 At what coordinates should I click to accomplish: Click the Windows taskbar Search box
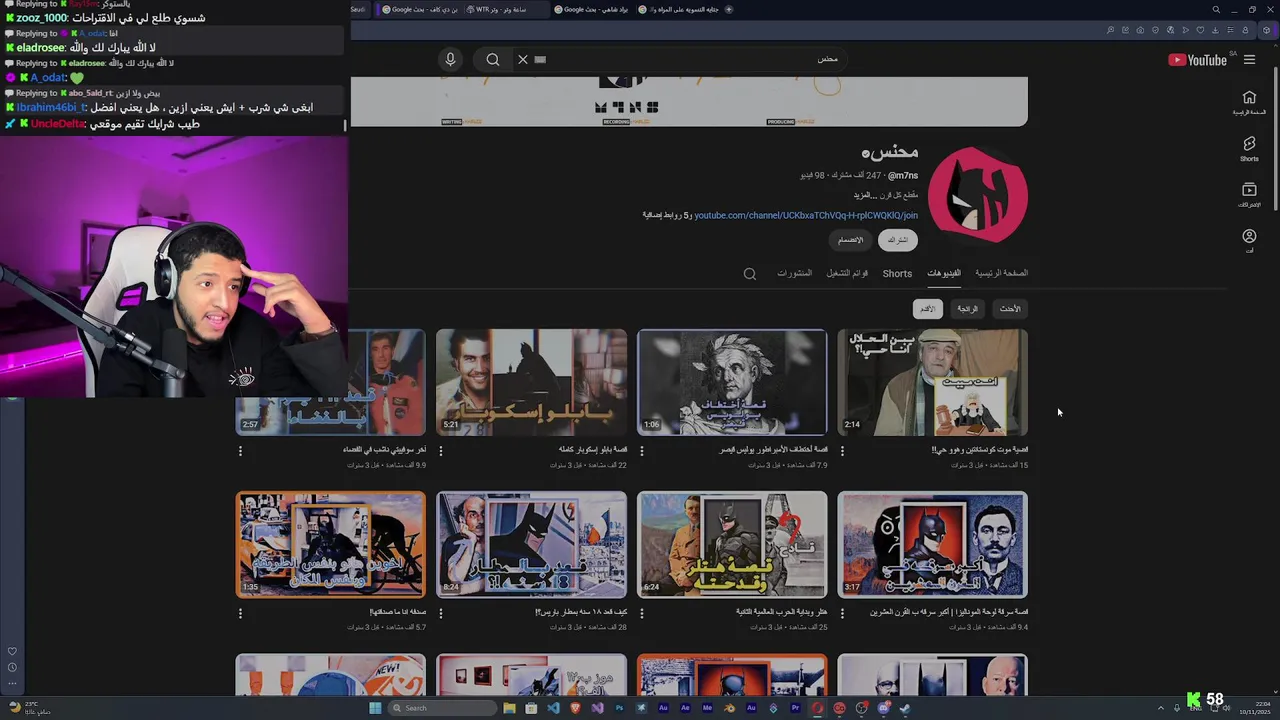tap(442, 708)
